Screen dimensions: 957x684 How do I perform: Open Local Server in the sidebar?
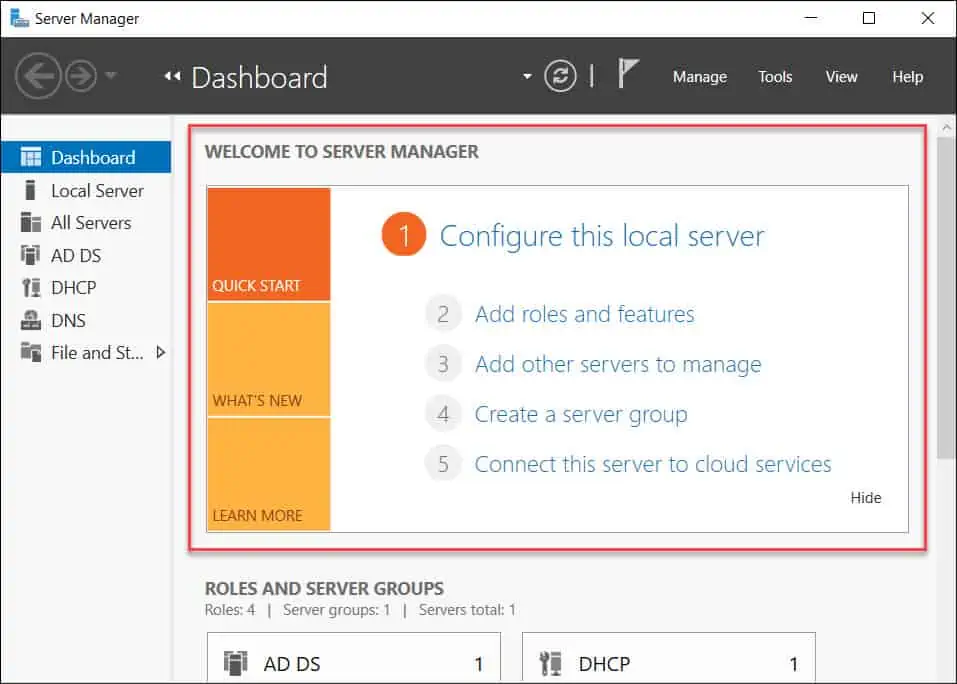tap(86, 190)
